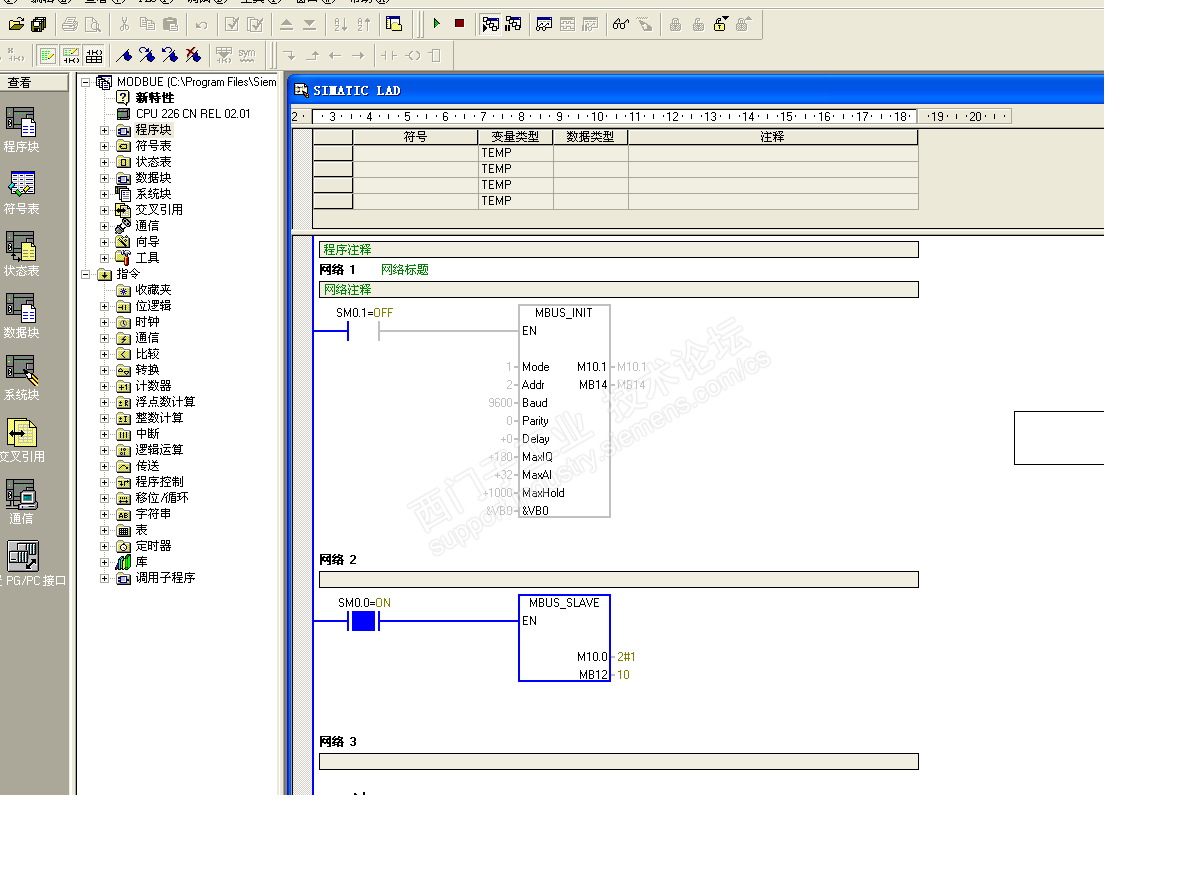The image size is (1178, 873).
Task: Collapse the 指令 instruction tree
Action: pos(86,274)
